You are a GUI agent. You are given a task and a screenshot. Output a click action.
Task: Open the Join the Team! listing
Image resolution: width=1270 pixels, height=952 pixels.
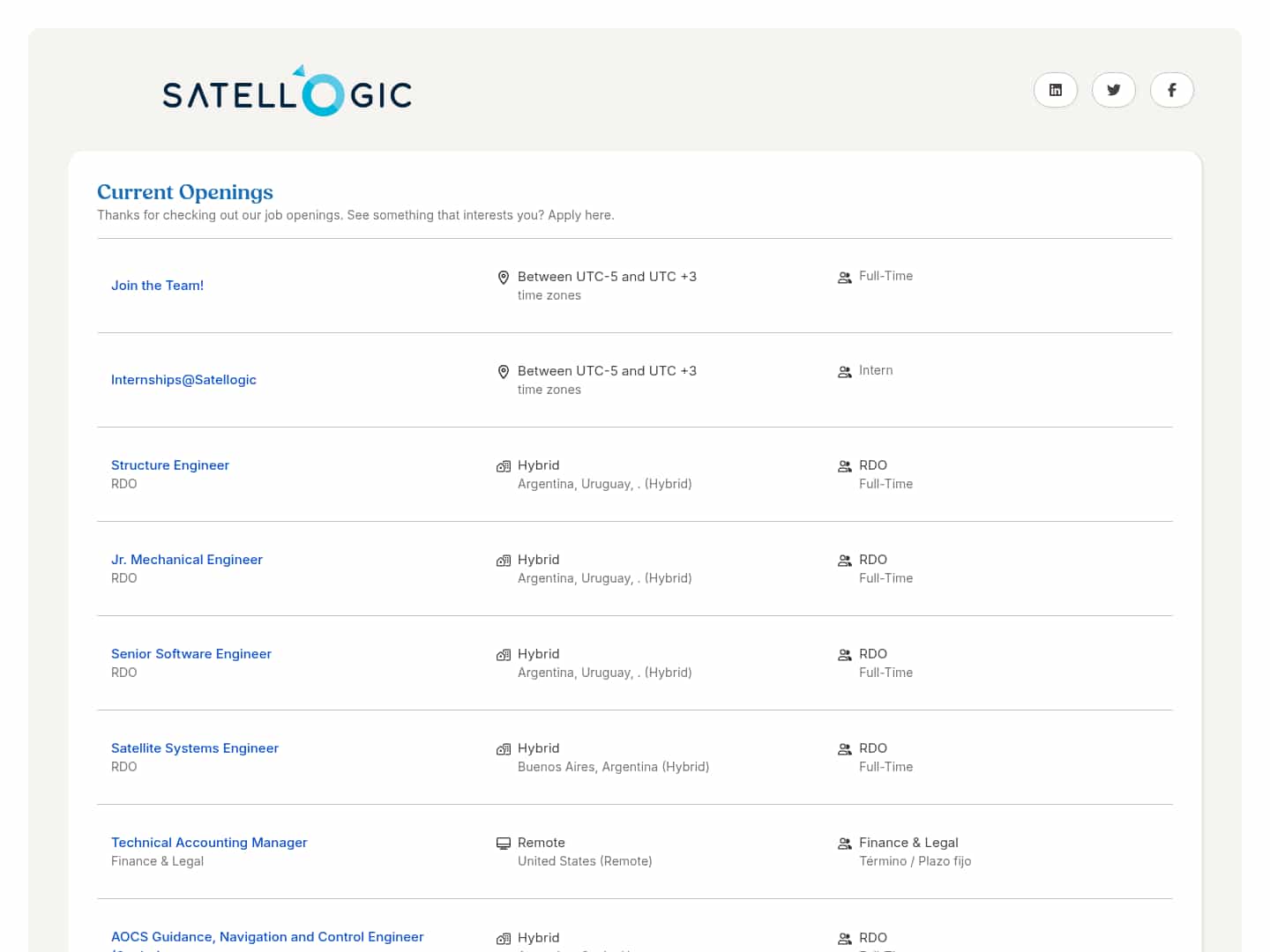point(157,286)
